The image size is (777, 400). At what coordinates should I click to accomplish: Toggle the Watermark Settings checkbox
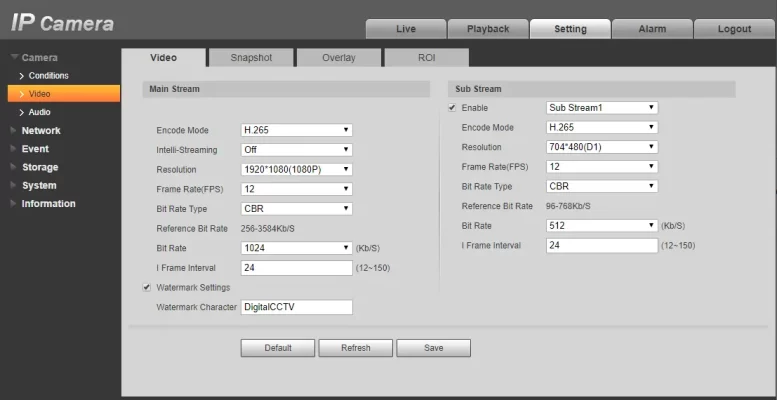pos(147,287)
